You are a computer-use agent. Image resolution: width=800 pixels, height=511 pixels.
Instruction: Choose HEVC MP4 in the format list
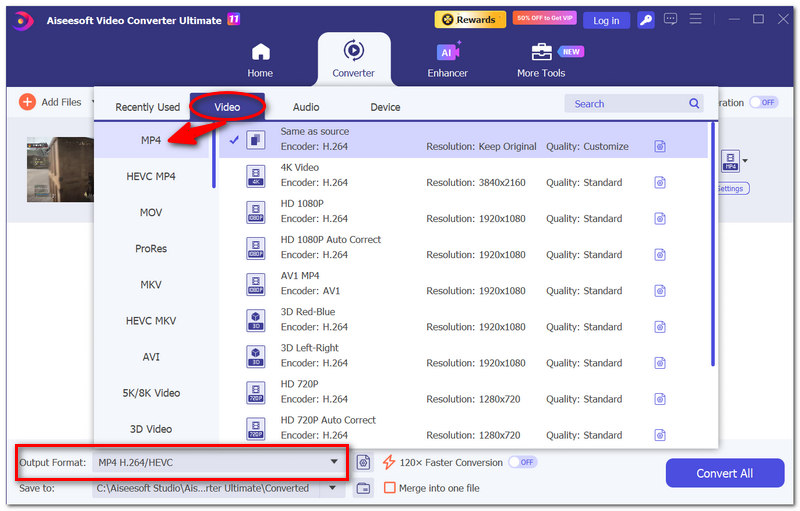tap(151, 176)
